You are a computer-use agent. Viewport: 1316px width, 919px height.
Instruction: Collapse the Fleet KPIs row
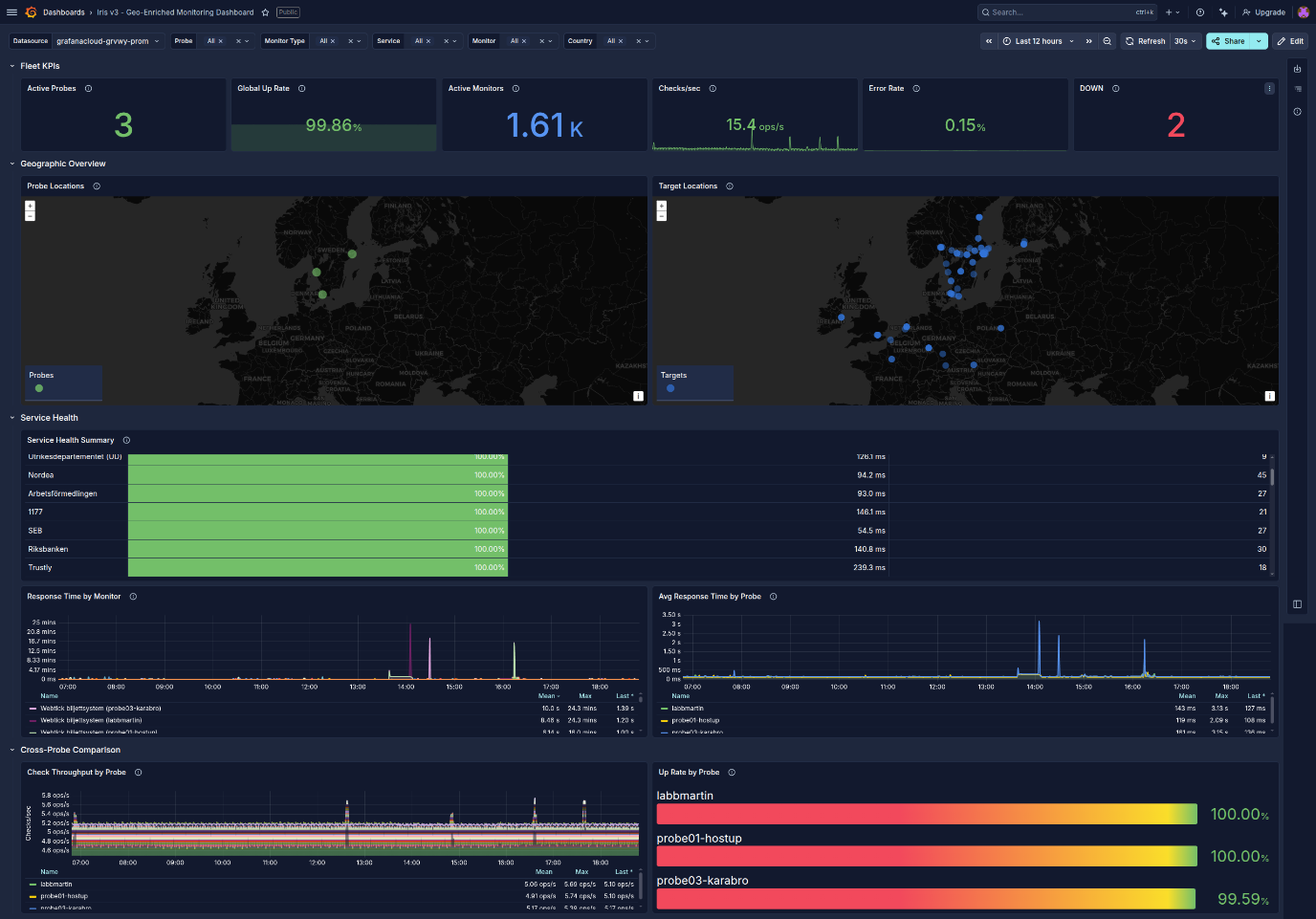coord(12,66)
